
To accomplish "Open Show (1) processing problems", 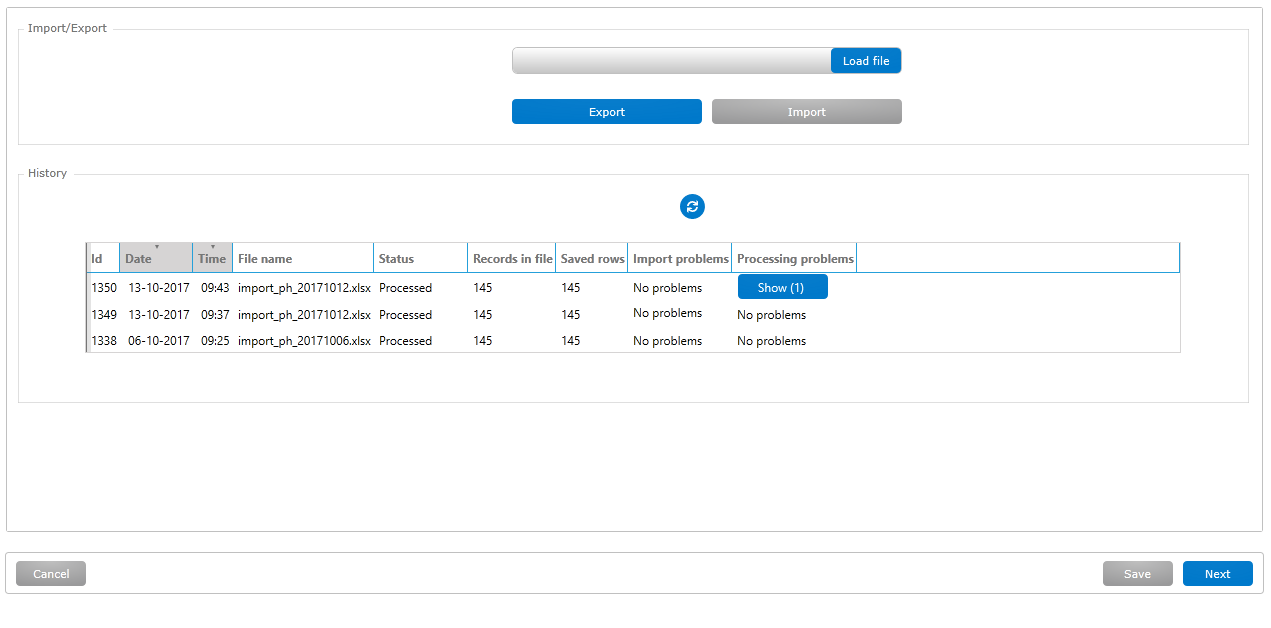I will 782,288.
